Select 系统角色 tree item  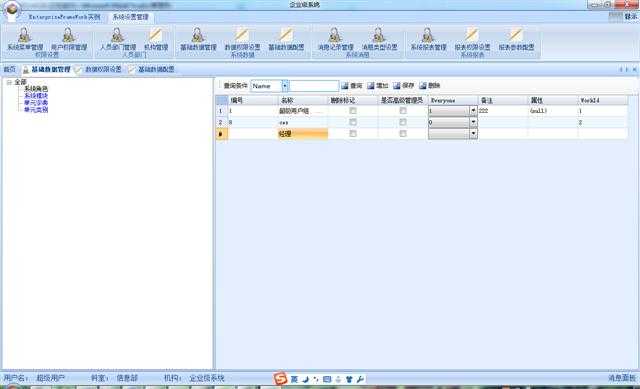(36, 89)
